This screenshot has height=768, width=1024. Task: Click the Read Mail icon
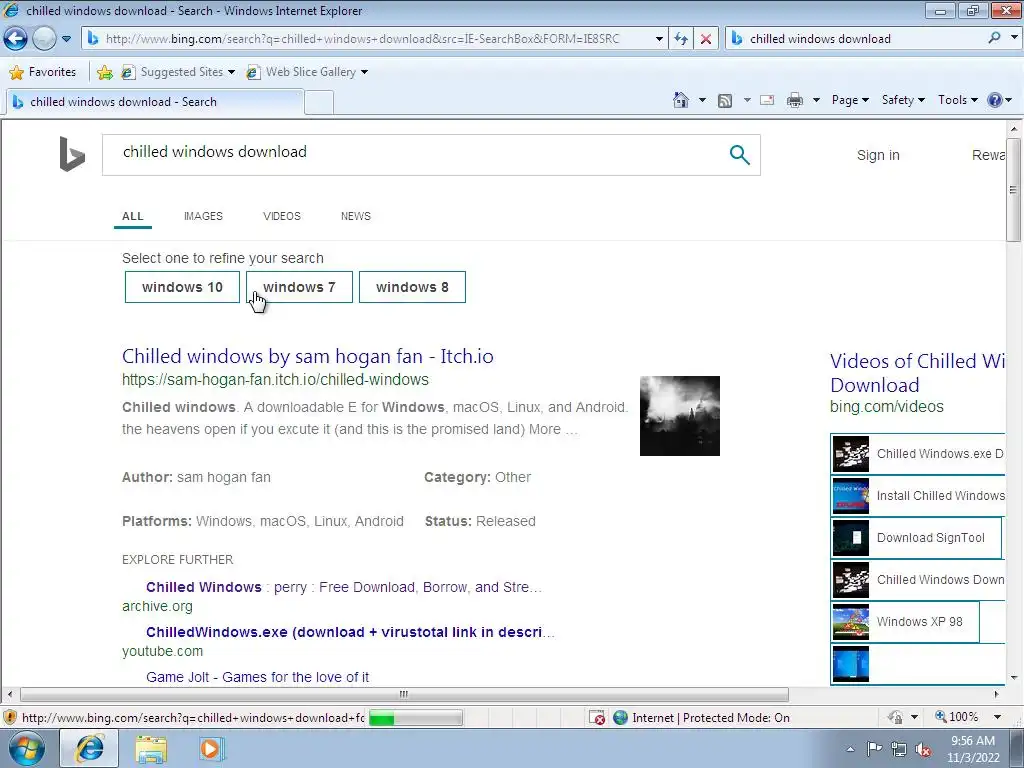767,100
